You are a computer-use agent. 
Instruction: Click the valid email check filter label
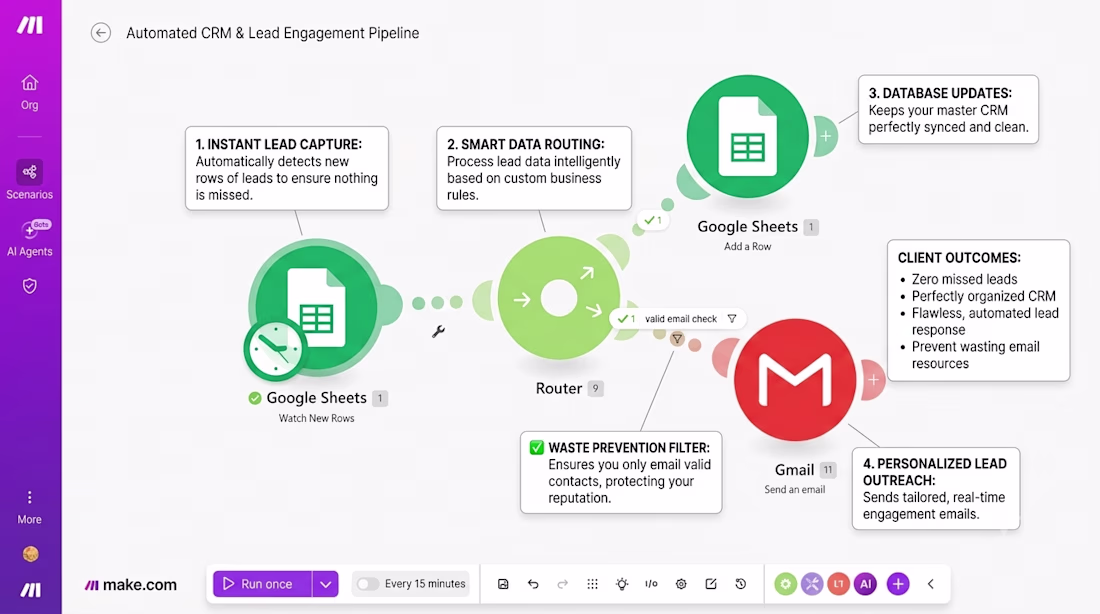[x=680, y=319]
